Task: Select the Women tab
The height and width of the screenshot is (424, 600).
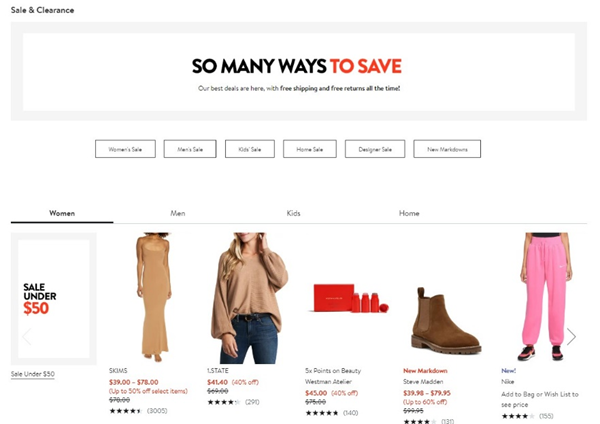Action: 62,213
